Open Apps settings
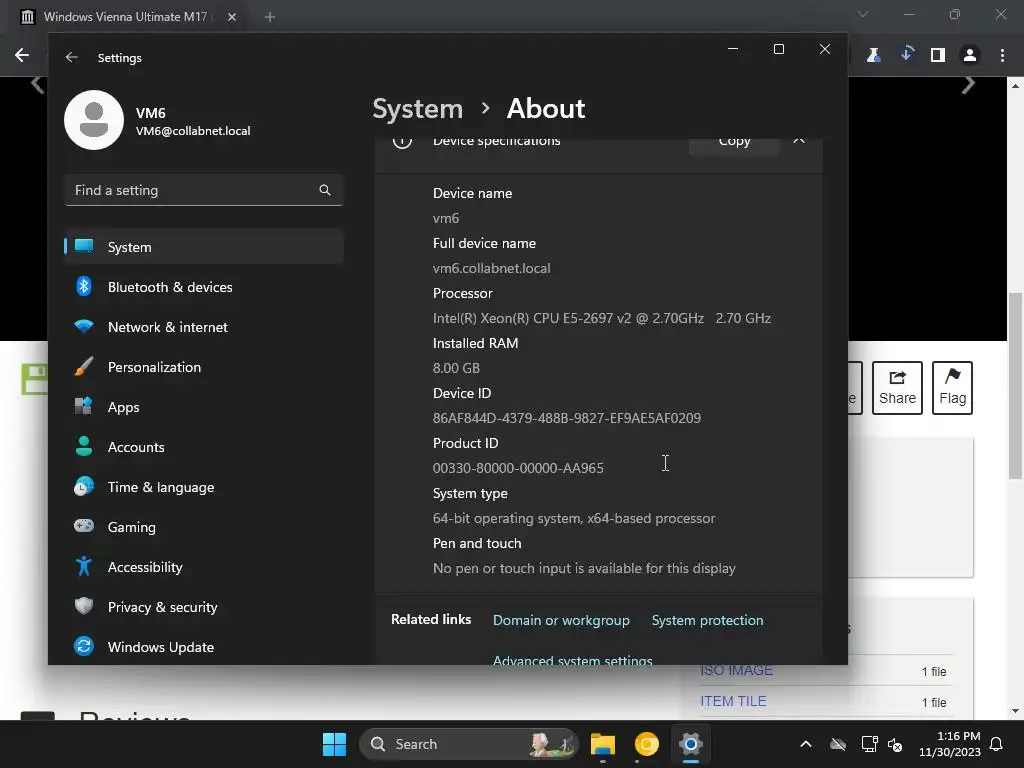Viewport: 1024px width, 768px height. coord(204,407)
